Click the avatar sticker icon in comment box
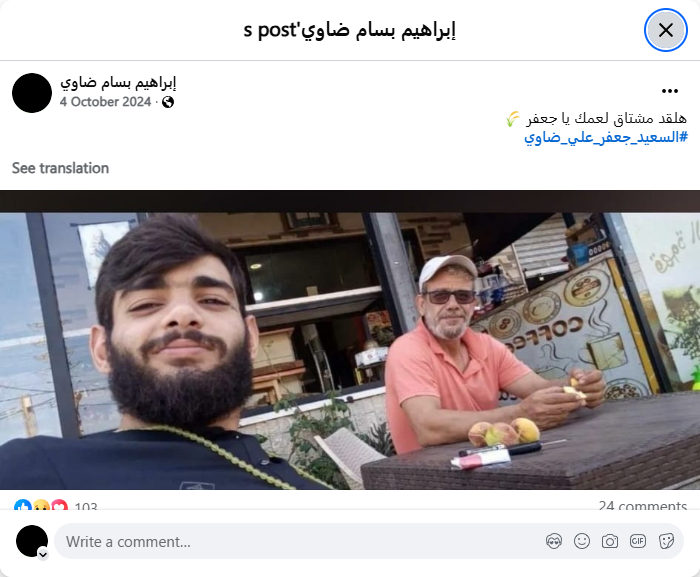 [x=554, y=541]
